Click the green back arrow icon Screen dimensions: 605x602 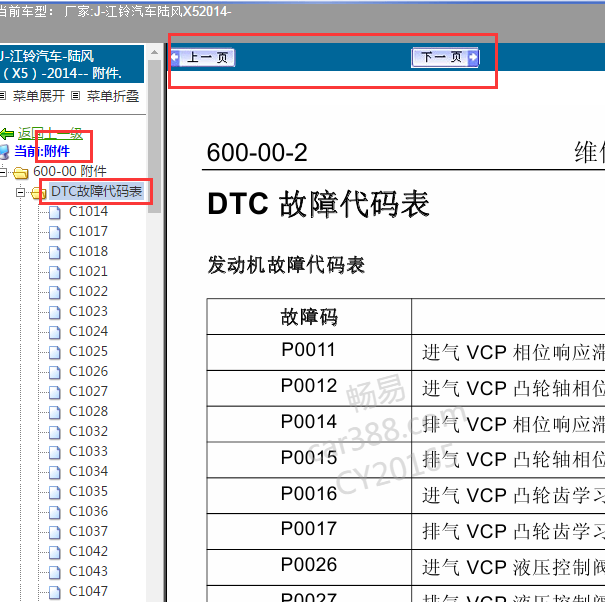(x=7, y=134)
